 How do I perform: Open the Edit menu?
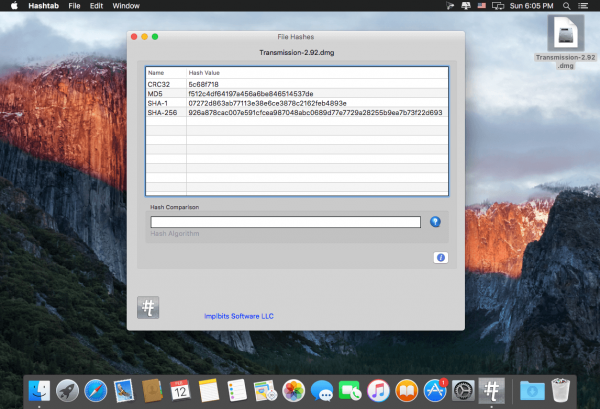[96, 6]
